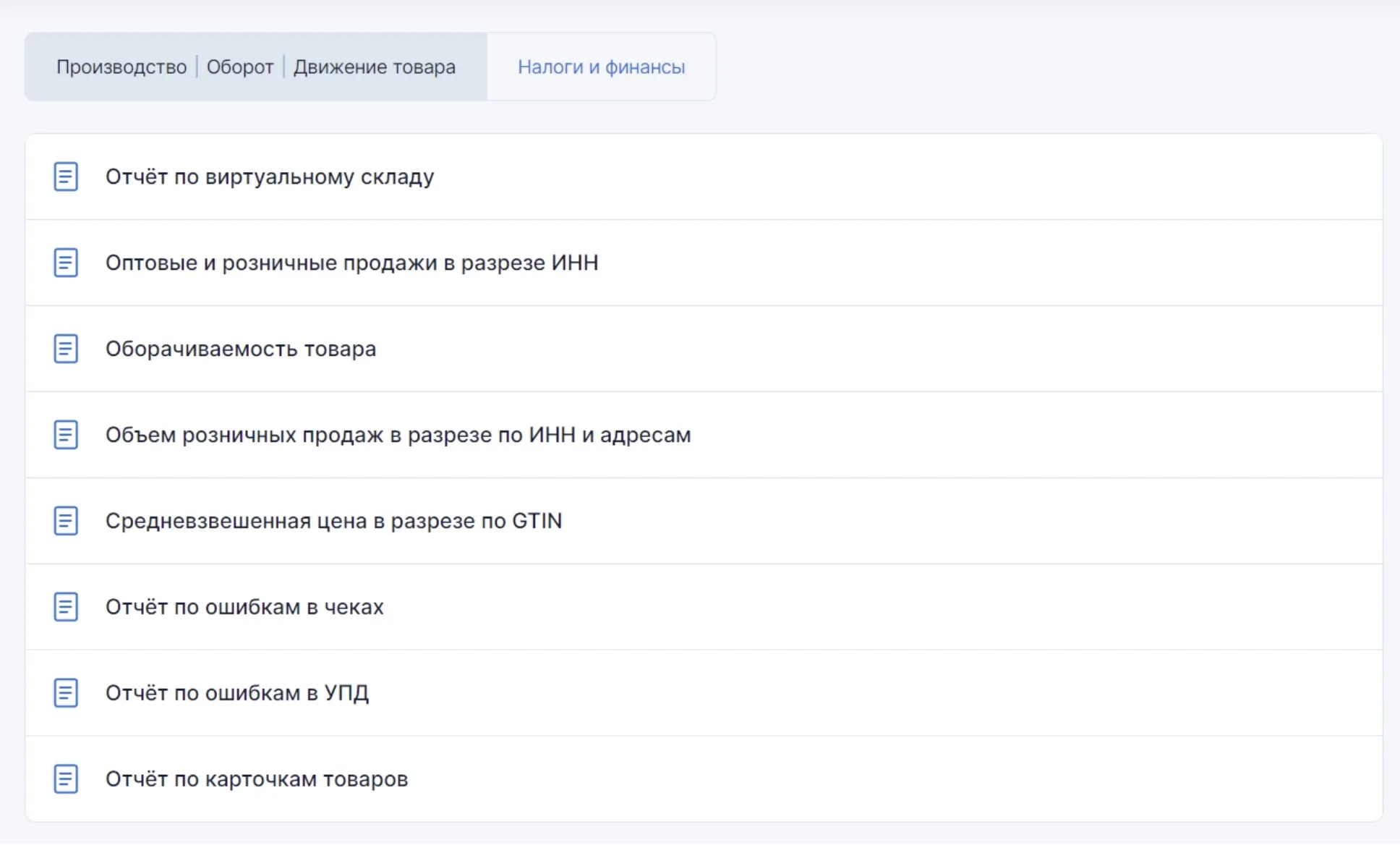Click document icon beside Объем розничных продаж
This screenshot has height=845, width=1400.
(x=66, y=435)
